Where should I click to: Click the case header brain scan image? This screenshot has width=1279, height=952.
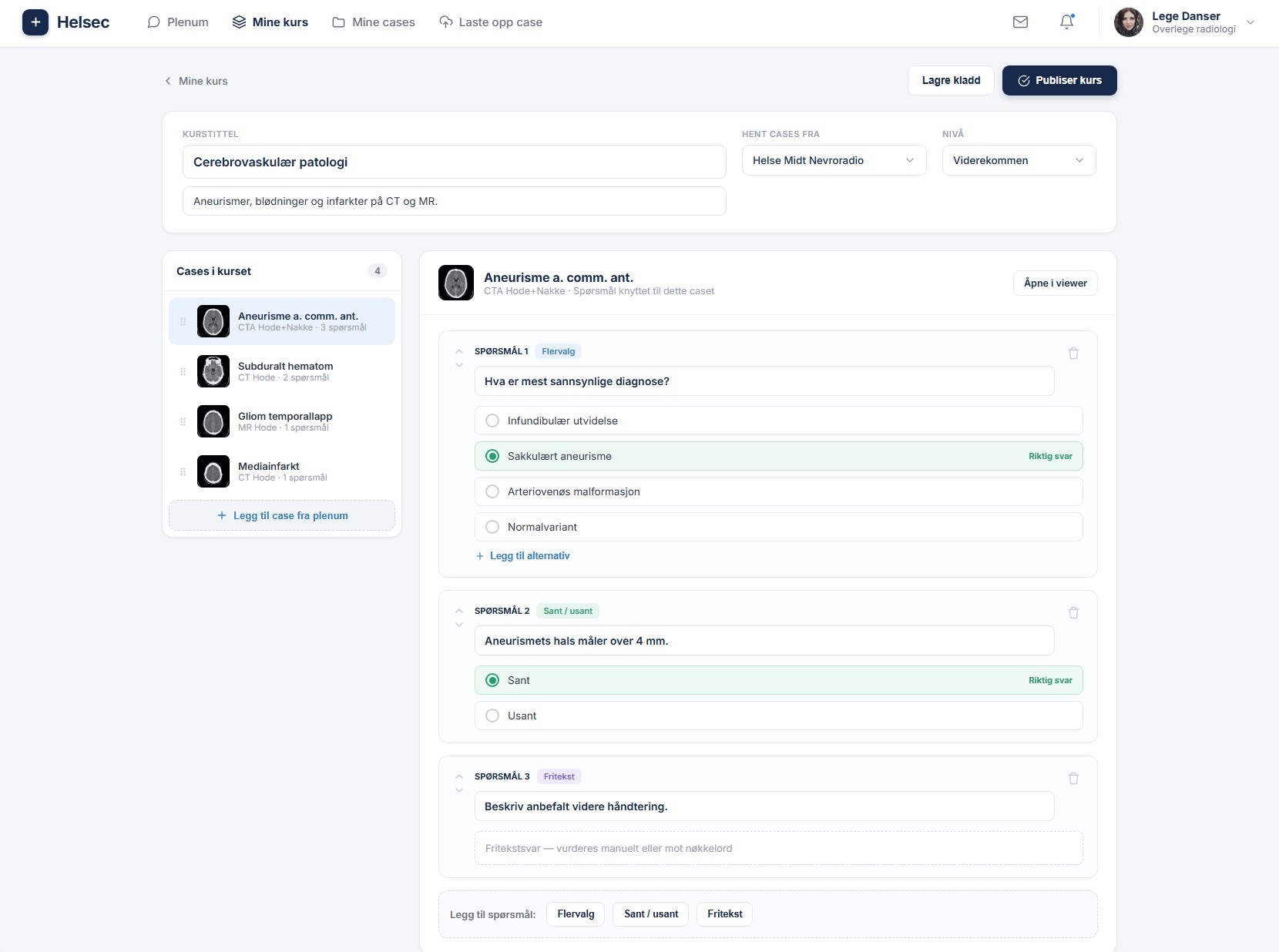click(x=456, y=283)
